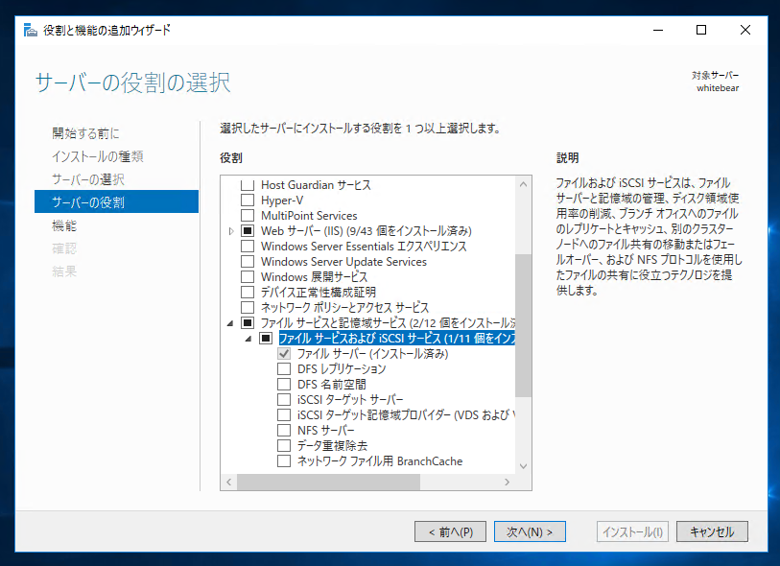Check the Windows 展開サービス checkbox
This screenshot has height=566, width=780.
tap(247, 277)
